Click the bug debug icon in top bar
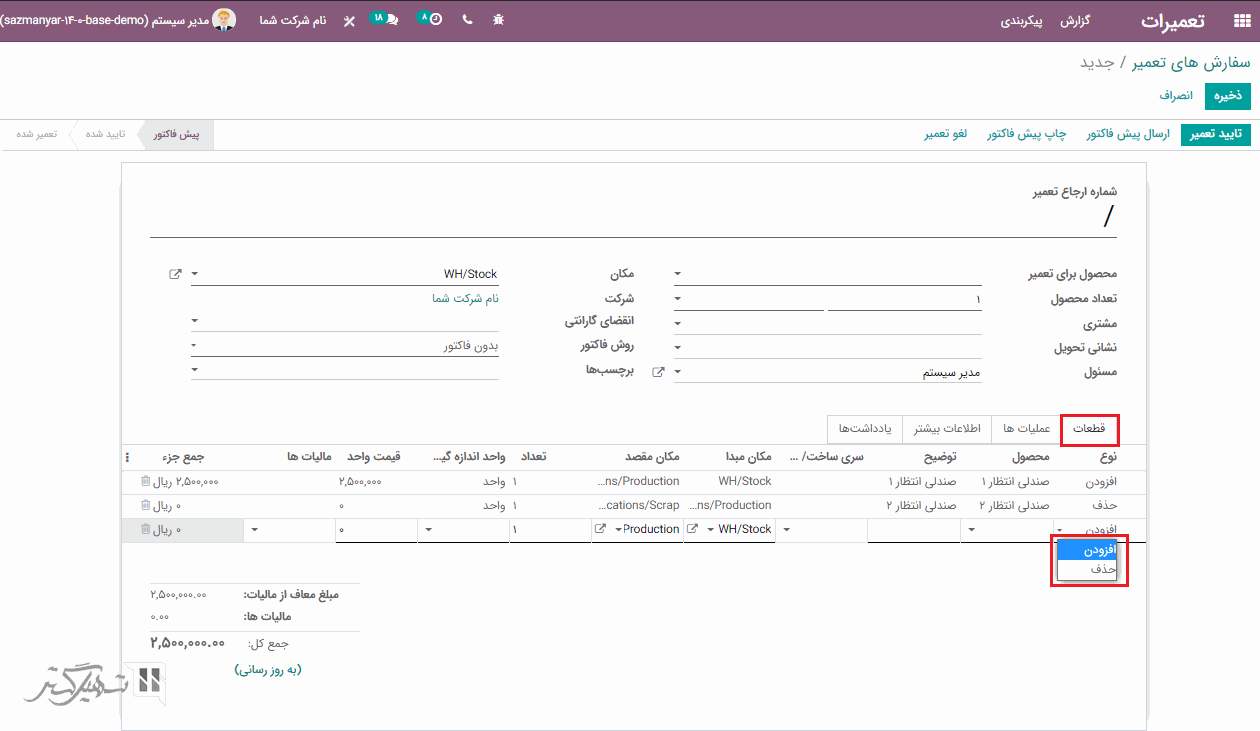Screen dimensions: 1260x731 499,20
